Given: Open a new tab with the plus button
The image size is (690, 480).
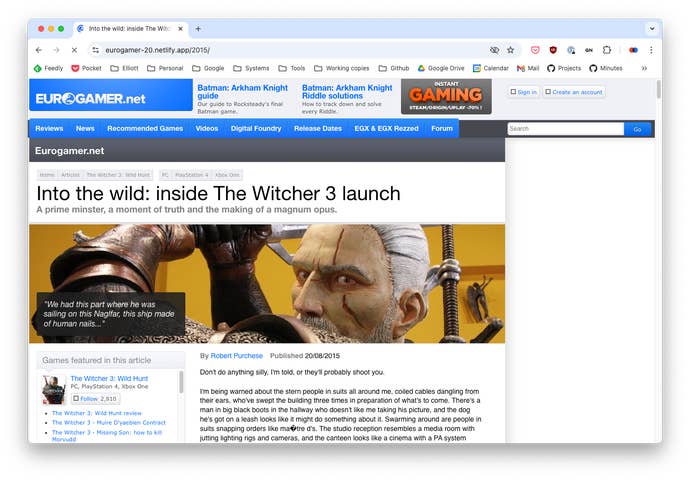Looking at the screenshot, I should (198, 29).
